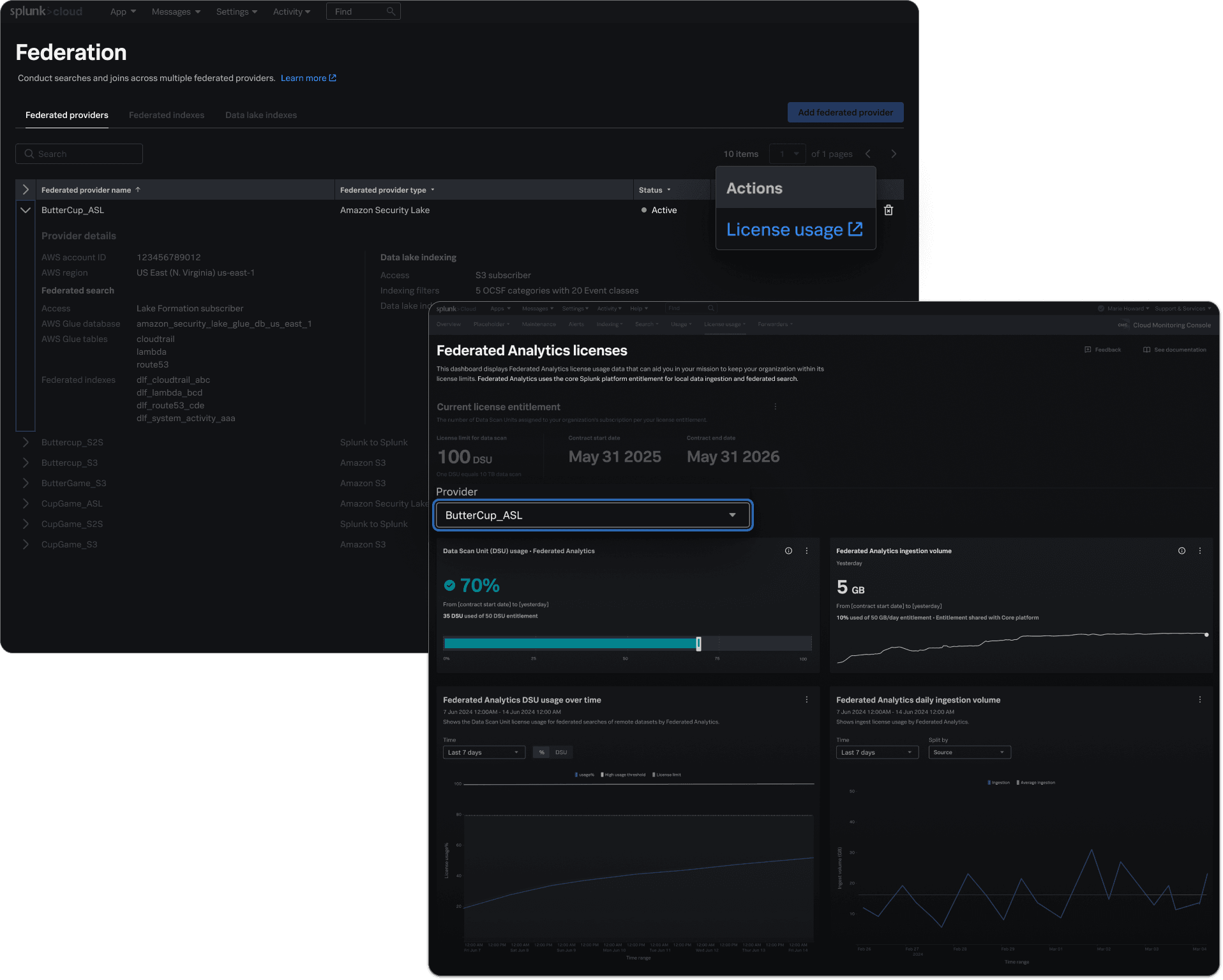The width and height of the screenshot is (1223, 980).
Task: Open the Overview nav item in Monitoring Console
Action: tap(449, 324)
